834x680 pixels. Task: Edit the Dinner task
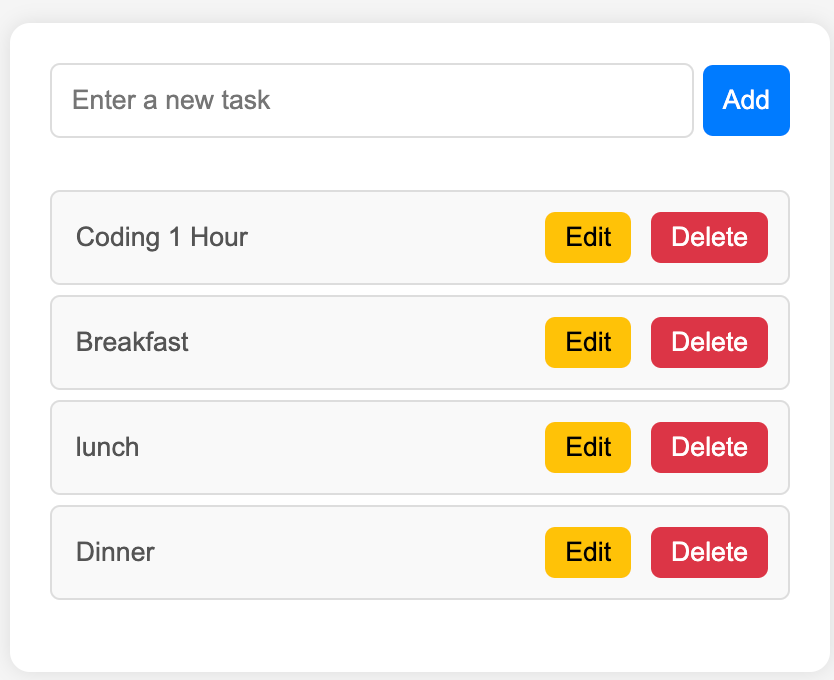pos(588,552)
